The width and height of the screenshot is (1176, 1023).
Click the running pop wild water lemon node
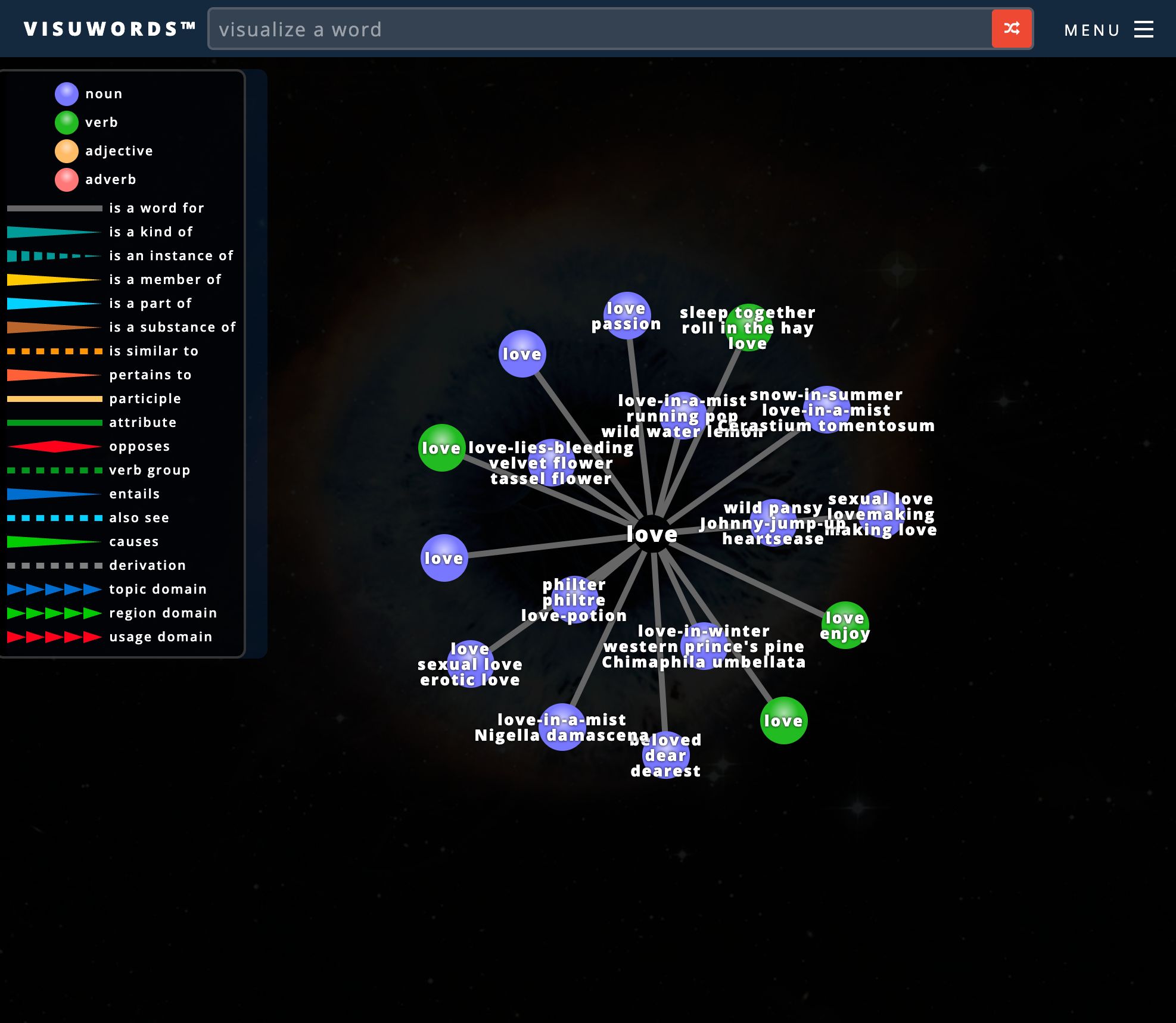[x=683, y=416]
